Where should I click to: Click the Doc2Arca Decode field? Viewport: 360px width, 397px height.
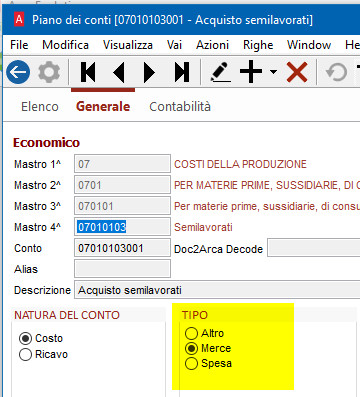pyautogui.click(x=314, y=248)
